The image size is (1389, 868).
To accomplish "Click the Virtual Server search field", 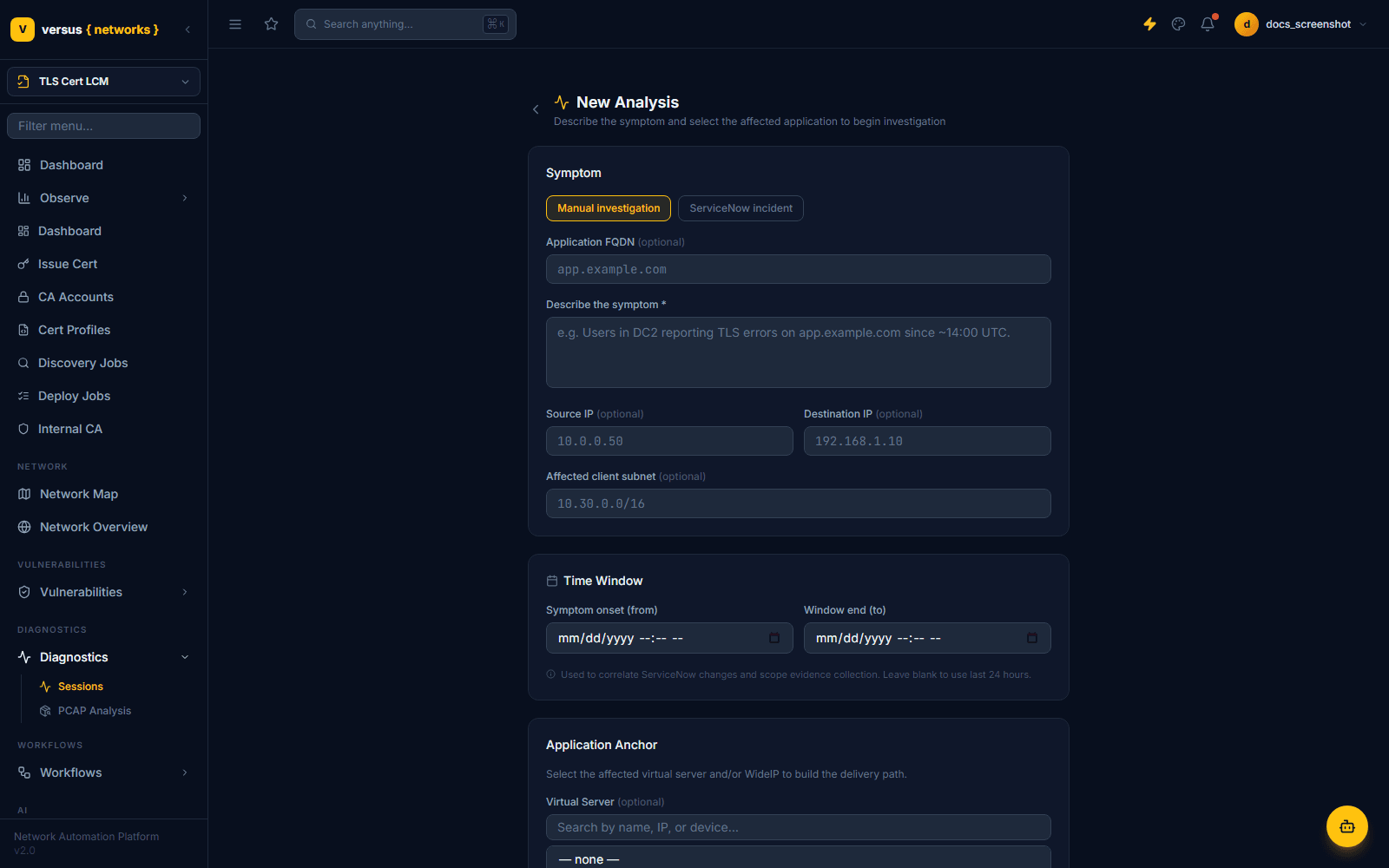I will (799, 827).
